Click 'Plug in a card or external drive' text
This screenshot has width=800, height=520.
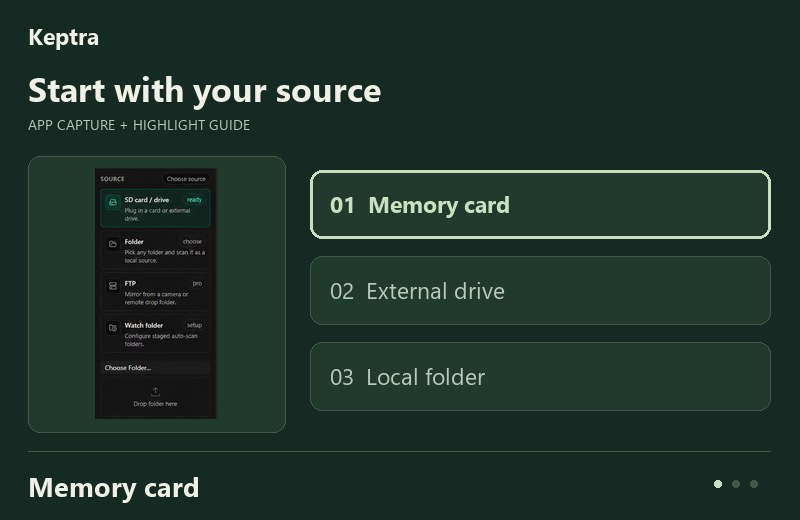[x=157, y=214]
